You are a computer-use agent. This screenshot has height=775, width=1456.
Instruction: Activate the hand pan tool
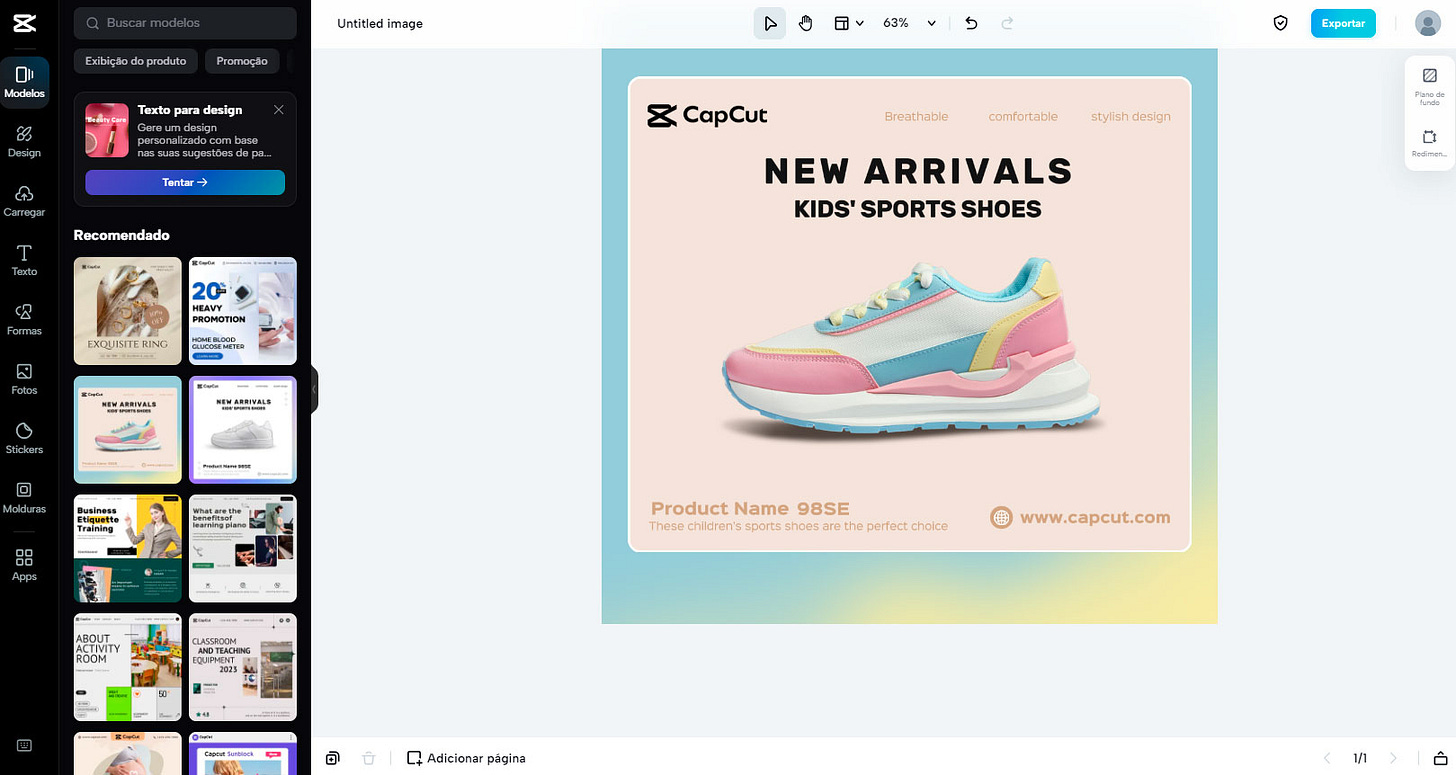point(806,23)
